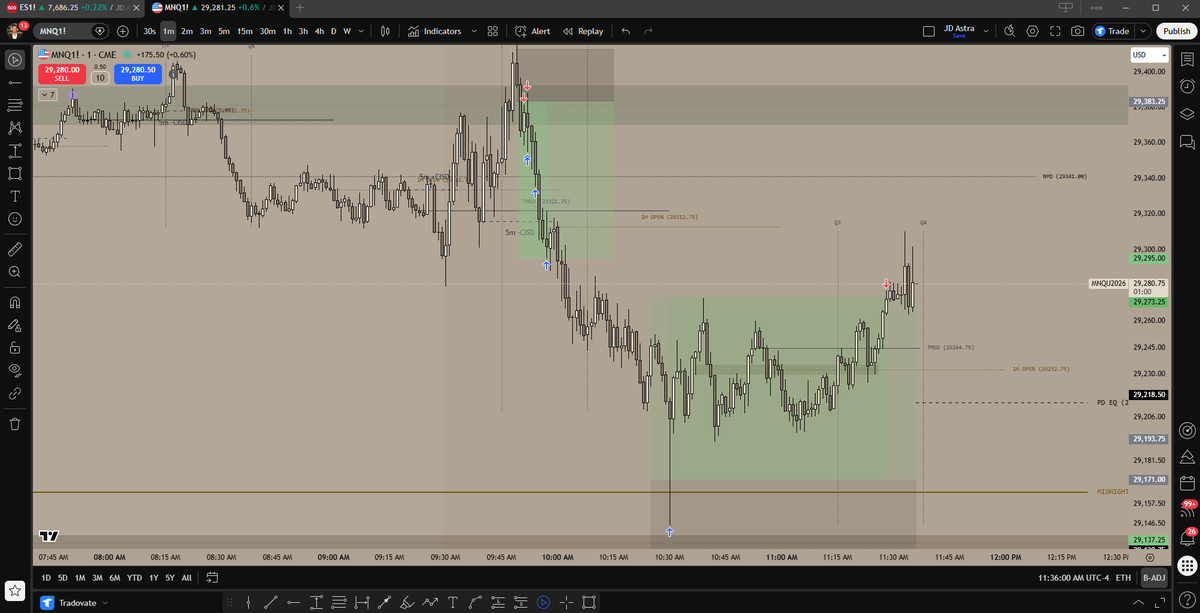
Task: Toggle stay in drawing mode
Action: (x=15, y=324)
